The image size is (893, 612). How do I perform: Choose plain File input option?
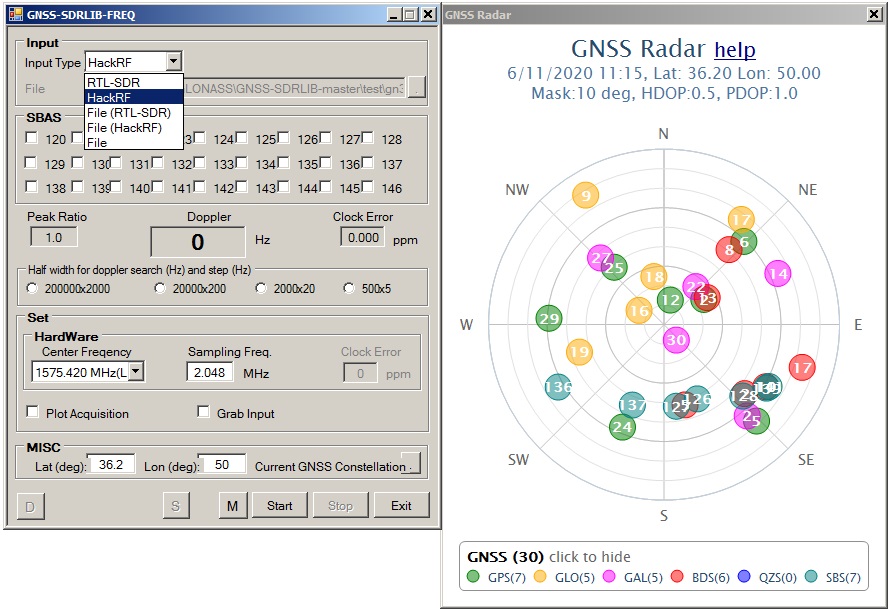134,142
